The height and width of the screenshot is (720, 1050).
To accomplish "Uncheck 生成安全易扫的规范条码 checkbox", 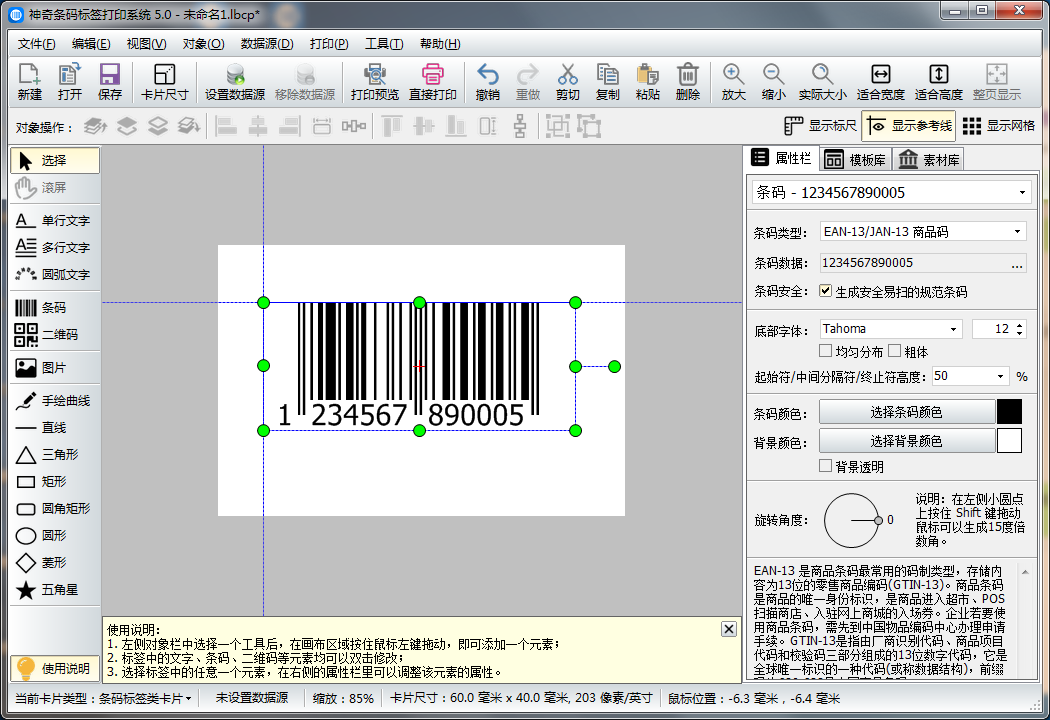I will tap(825, 292).
